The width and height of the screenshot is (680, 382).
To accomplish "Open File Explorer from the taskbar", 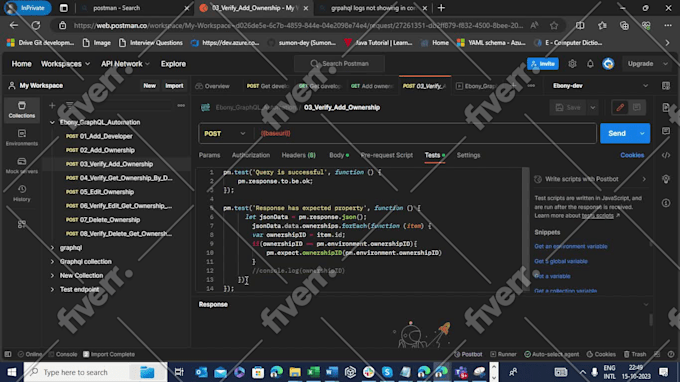I will 295,372.
